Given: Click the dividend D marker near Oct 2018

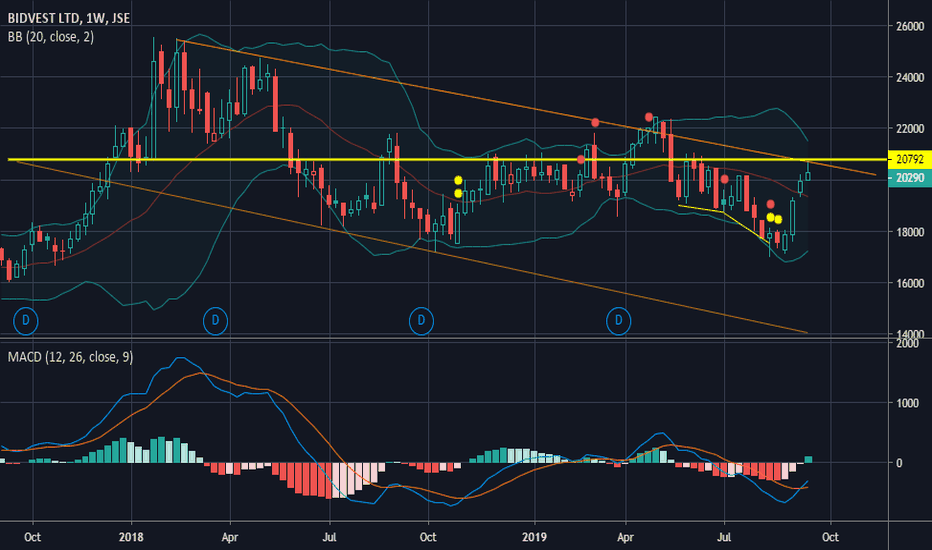Looking at the screenshot, I should 421,321.
